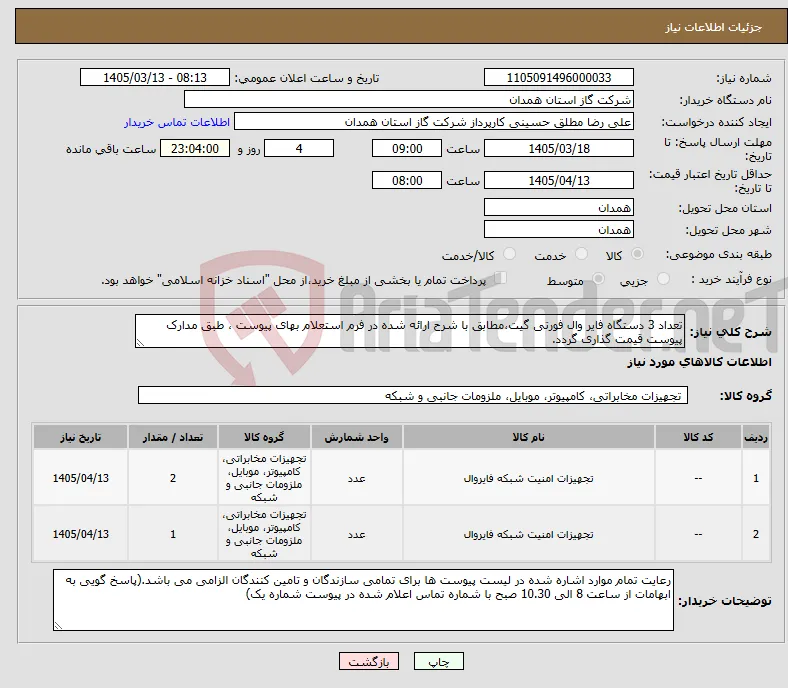
Task: Click the delivery province field همدان
Action: pyautogui.click(x=559, y=207)
